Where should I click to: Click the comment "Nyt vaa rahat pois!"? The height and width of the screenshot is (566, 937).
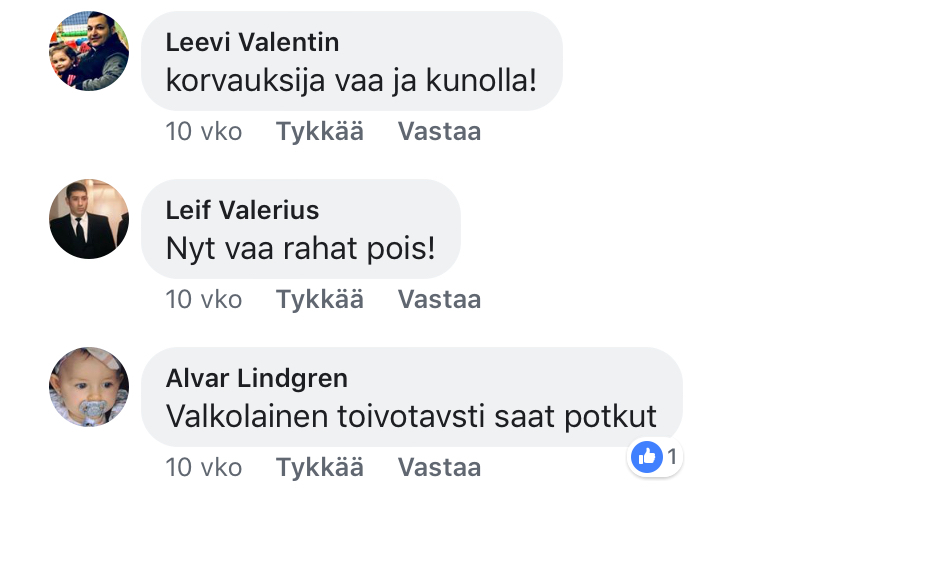pos(300,248)
